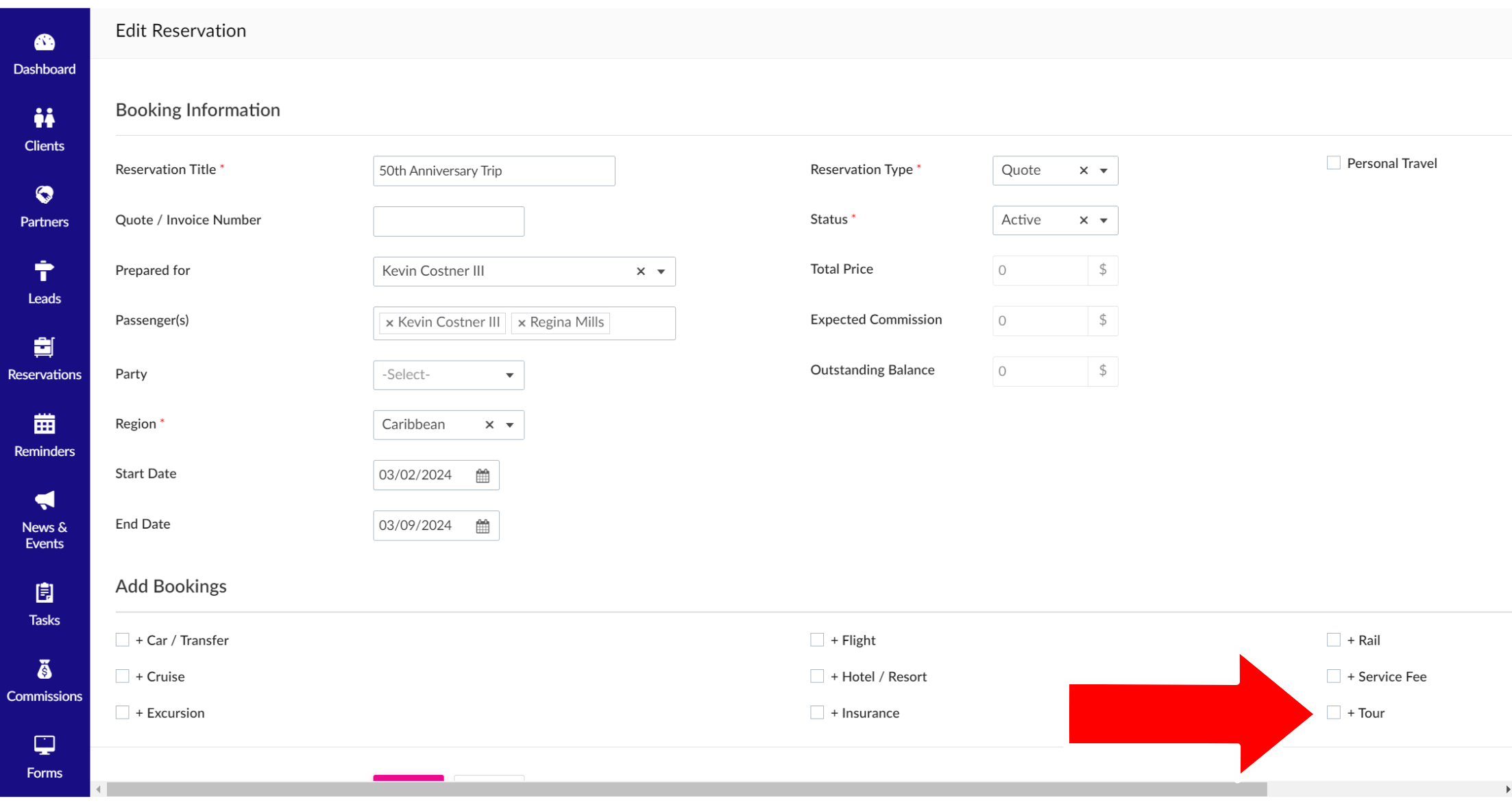Clear the Status Active selection
Image resolution: width=1512 pixels, height=805 pixels.
(1084, 220)
